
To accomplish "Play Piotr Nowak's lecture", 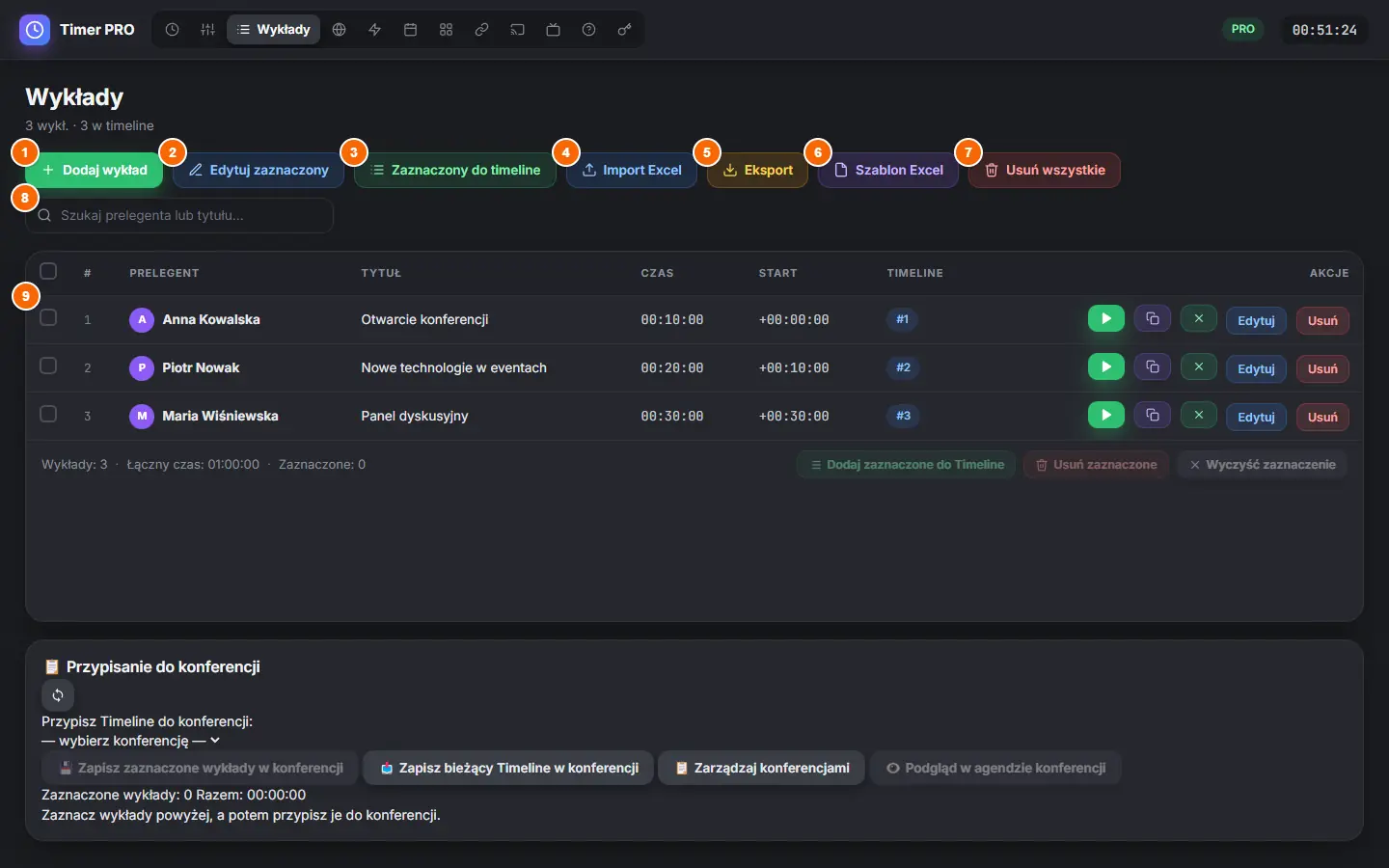I will pos(1106,366).
